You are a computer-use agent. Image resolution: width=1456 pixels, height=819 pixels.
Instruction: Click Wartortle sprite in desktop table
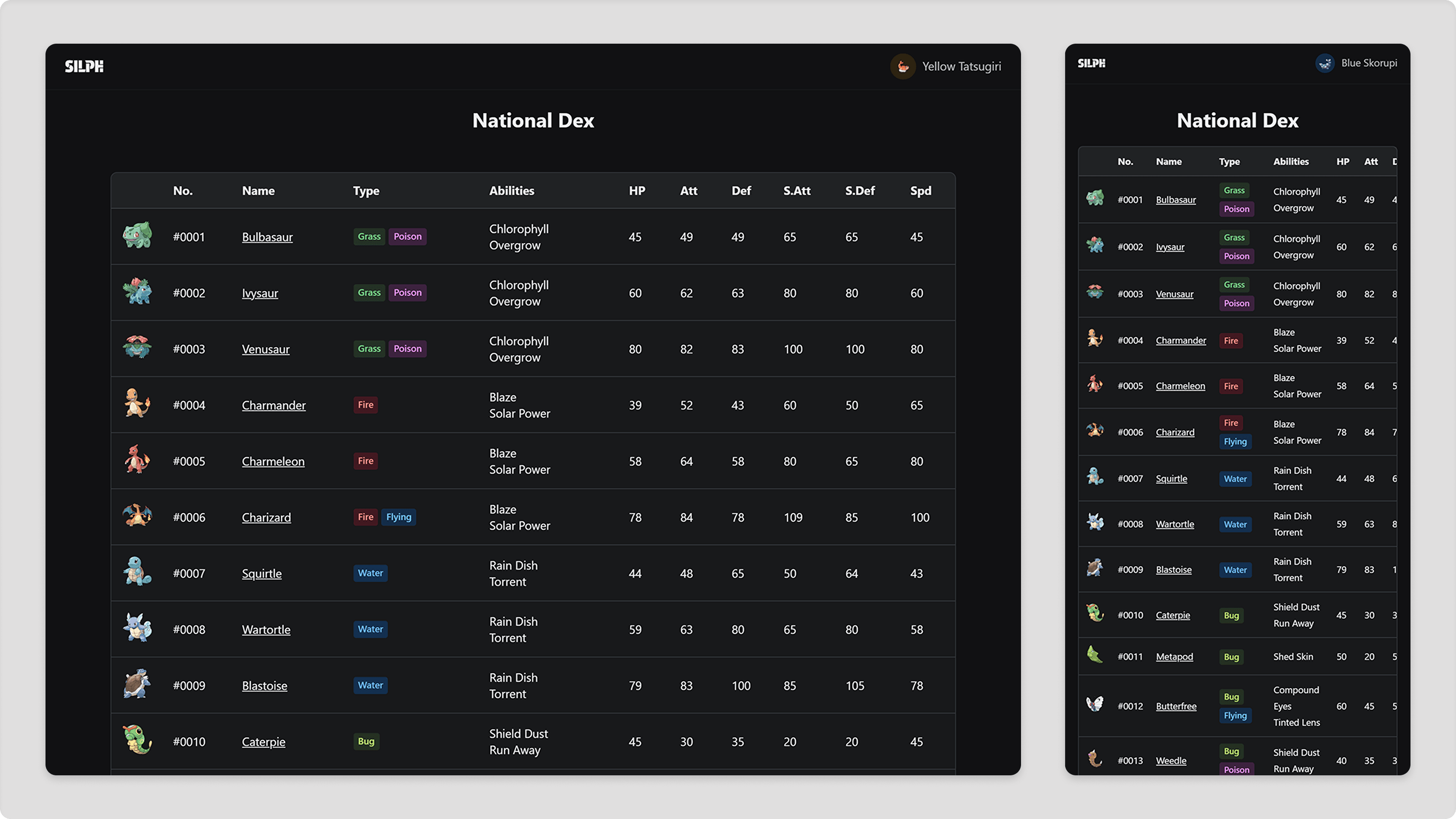[137, 627]
